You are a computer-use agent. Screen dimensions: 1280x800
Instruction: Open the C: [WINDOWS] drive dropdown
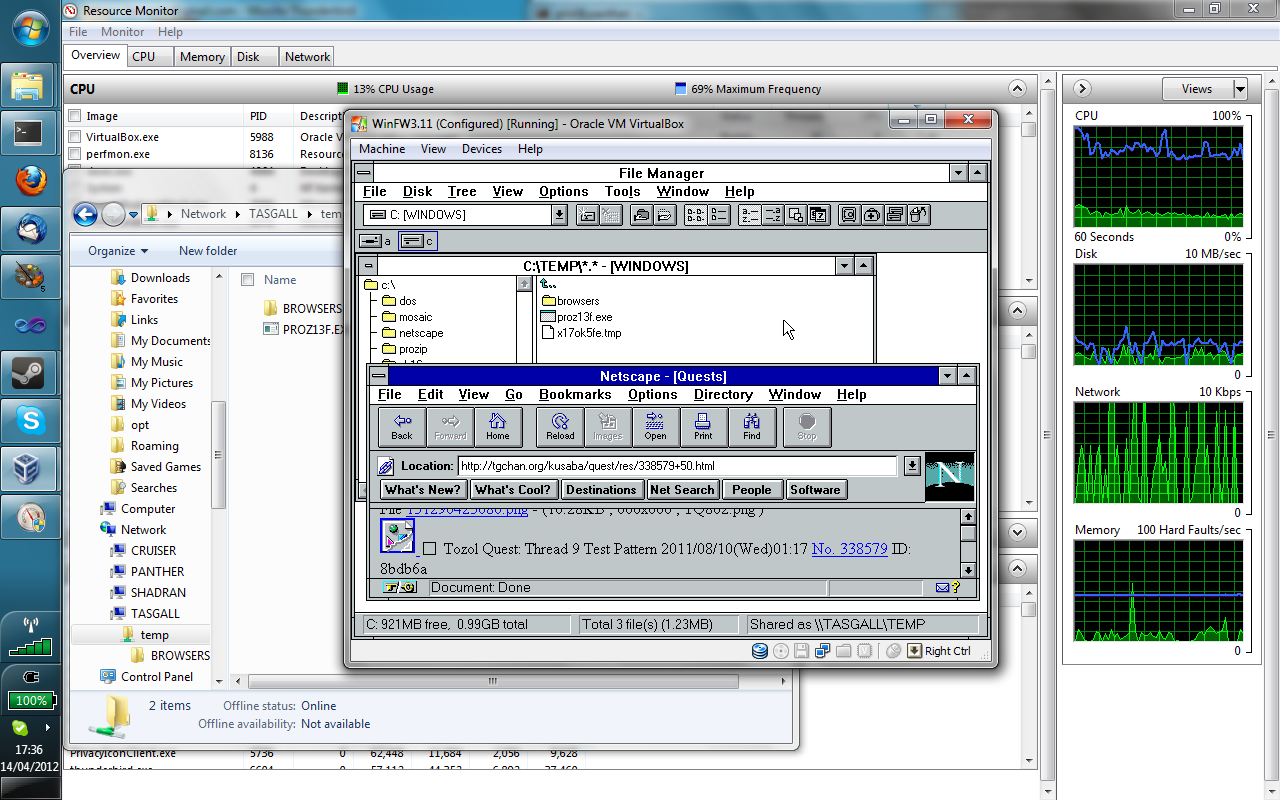tap(559, 214)
